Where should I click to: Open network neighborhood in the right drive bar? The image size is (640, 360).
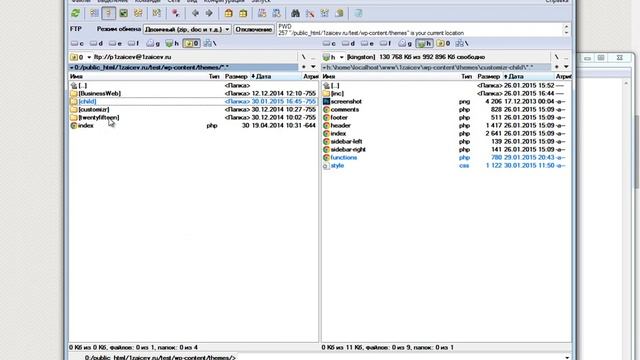click(x=462, y=43)
